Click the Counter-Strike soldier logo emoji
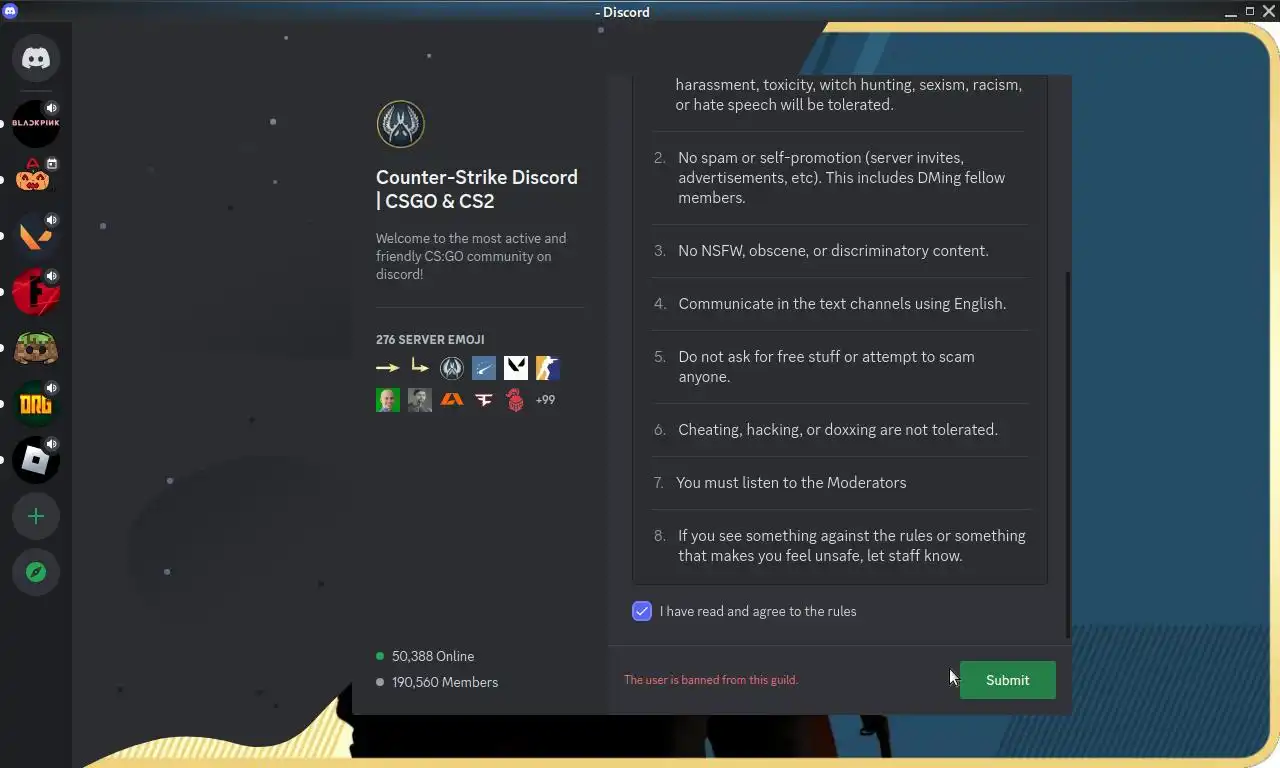 click(x=548, y=368)
